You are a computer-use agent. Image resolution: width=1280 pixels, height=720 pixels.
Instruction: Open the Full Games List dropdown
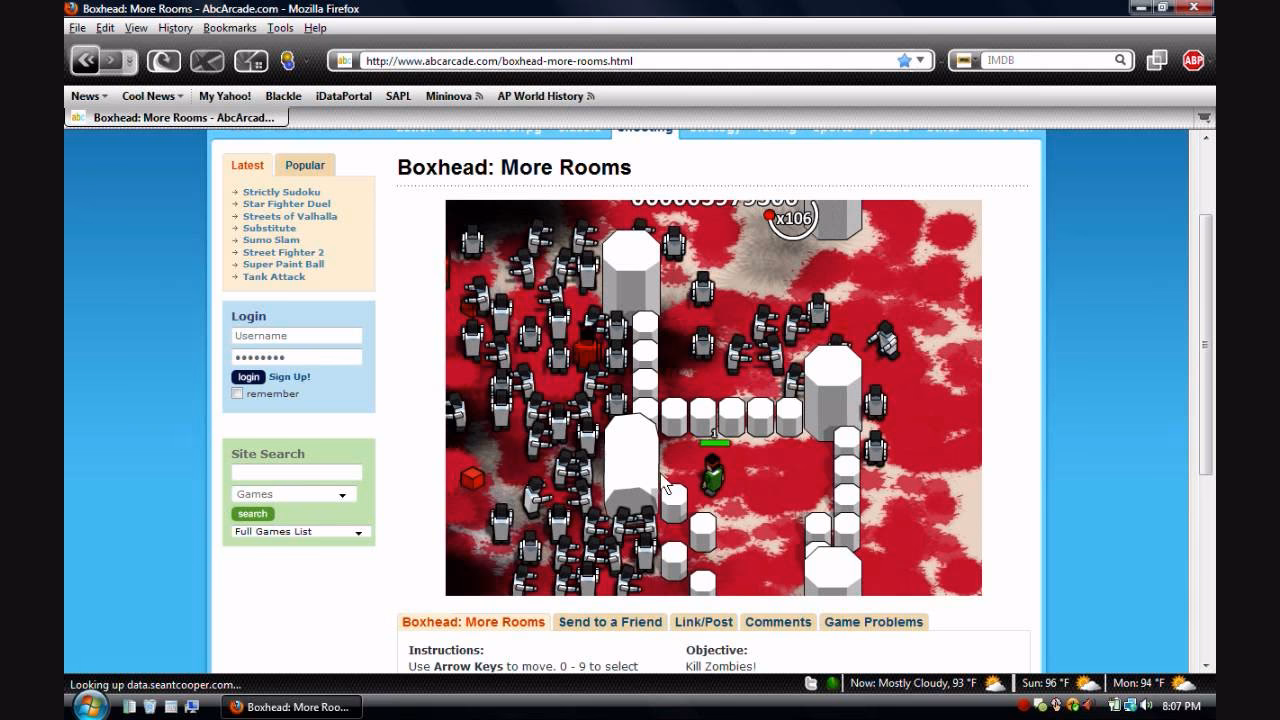301,532
